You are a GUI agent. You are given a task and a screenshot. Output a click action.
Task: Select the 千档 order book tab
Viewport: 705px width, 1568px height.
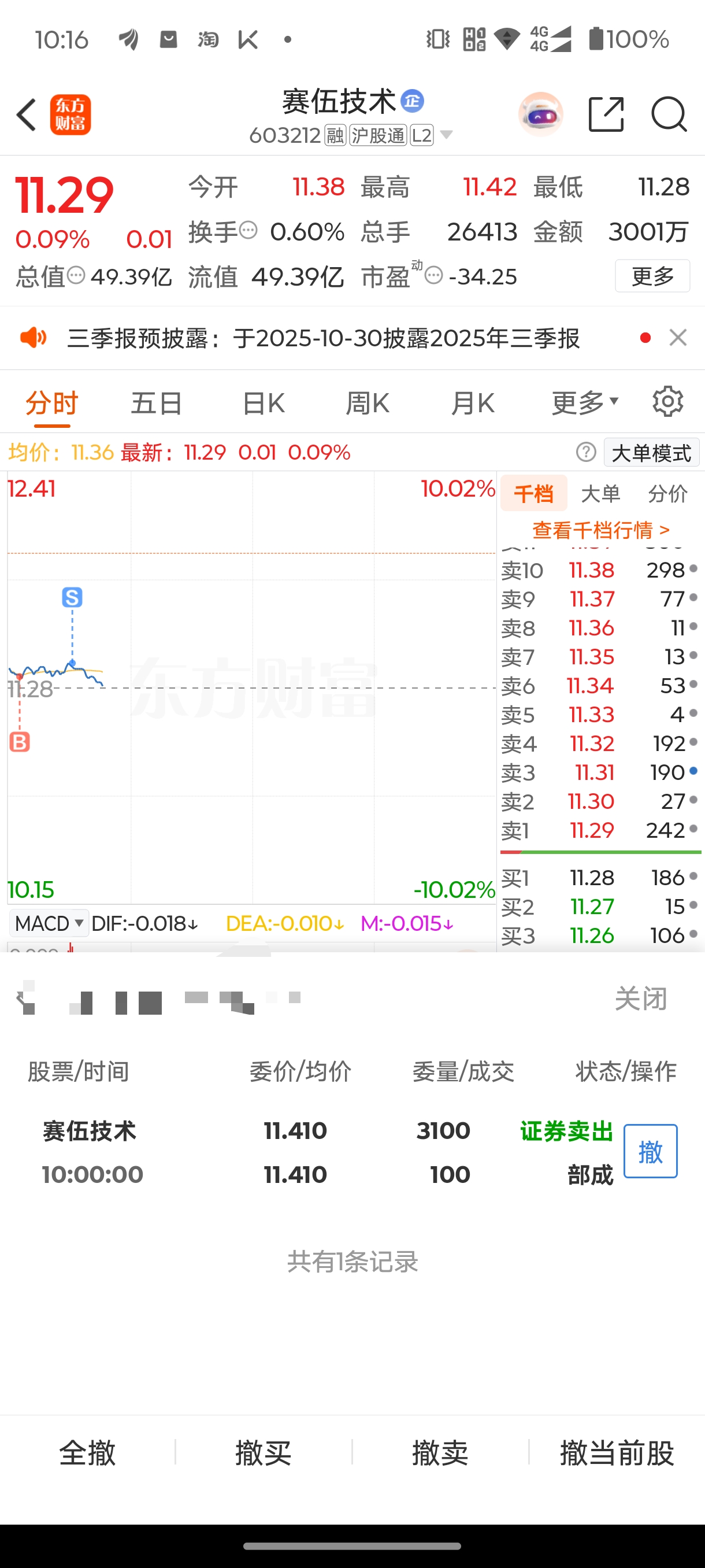533,493
